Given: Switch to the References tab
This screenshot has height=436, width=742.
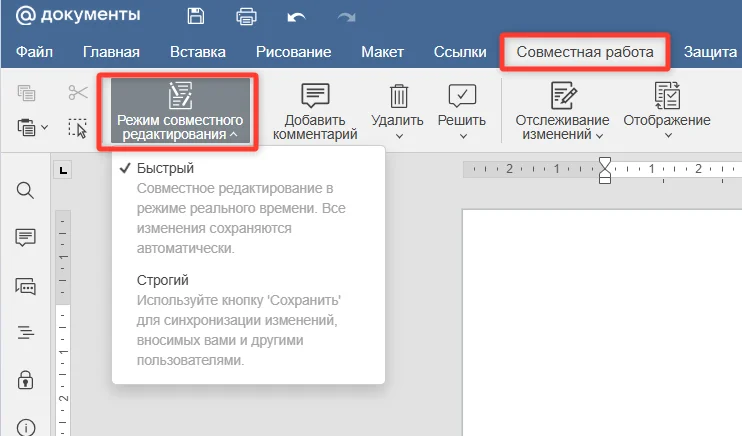Looking at the screenshot, I should [460, 52].
